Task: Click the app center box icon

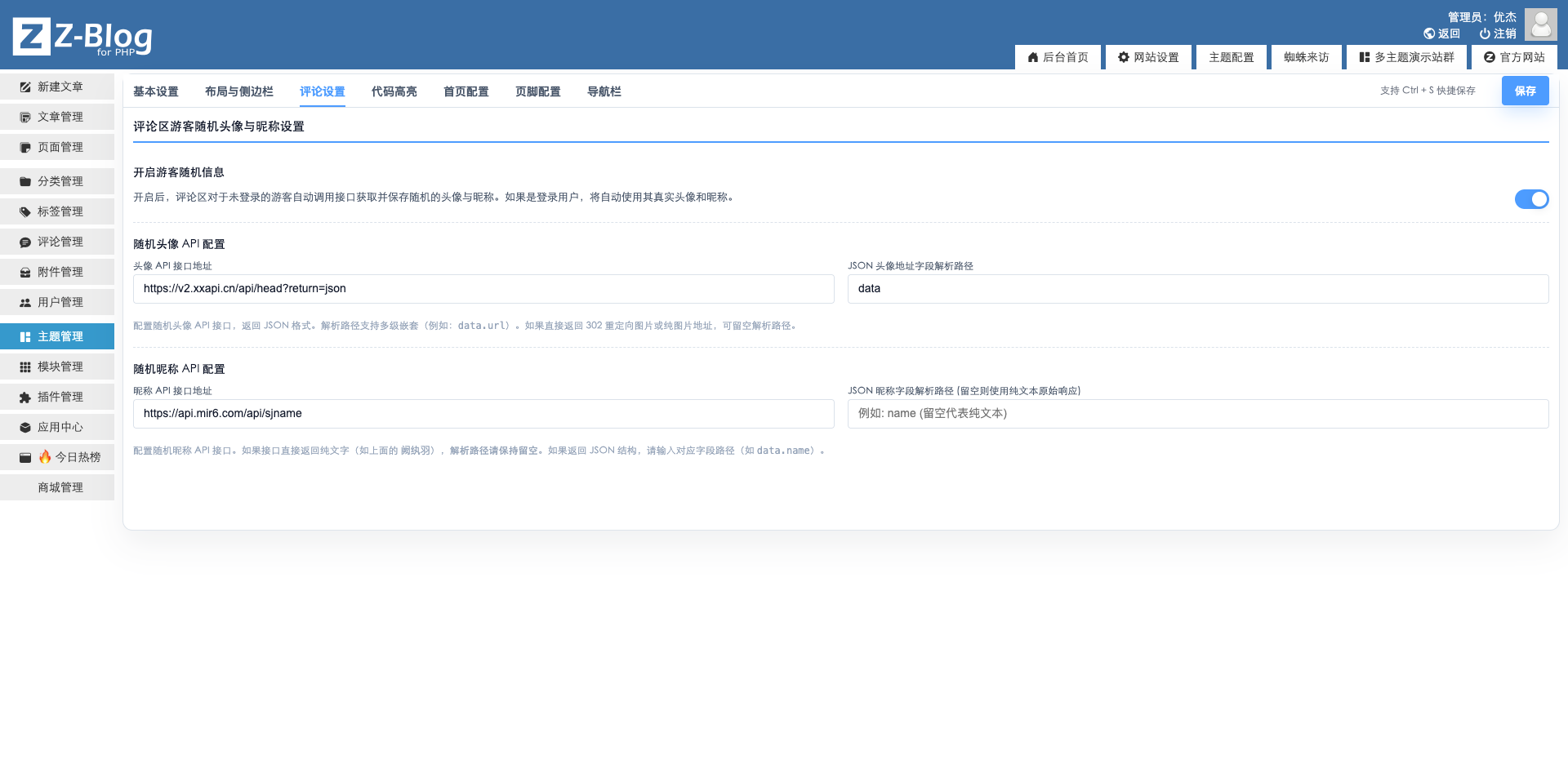Action: pyautogui.click(x=25, y=428)
